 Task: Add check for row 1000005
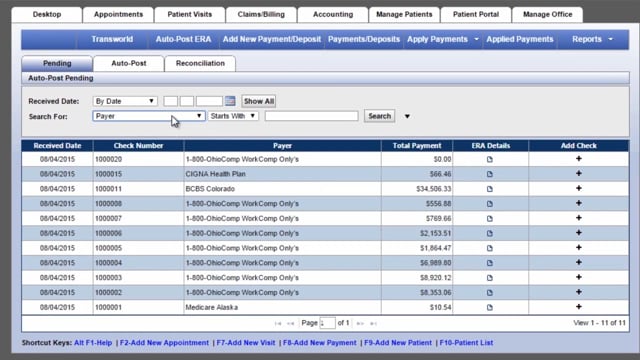click(579, 247)
